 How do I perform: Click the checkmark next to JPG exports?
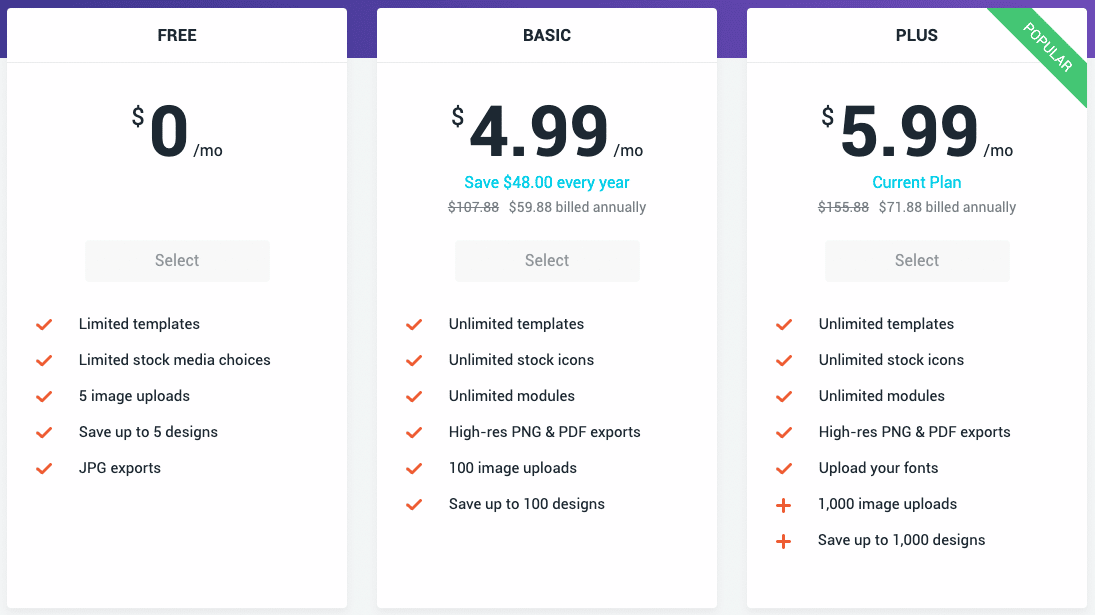44,468
